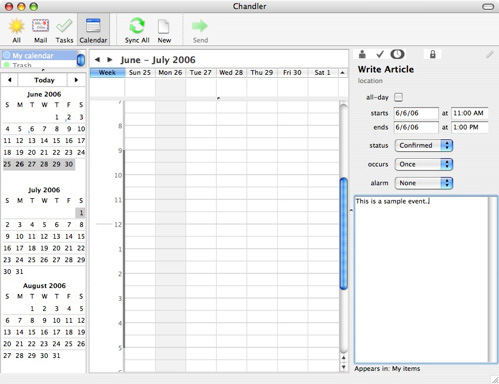Image resolution: width=499 pixels, height=384 pixels.
Task: Select July 31 in mini calendar
Action: coord(20,271)
